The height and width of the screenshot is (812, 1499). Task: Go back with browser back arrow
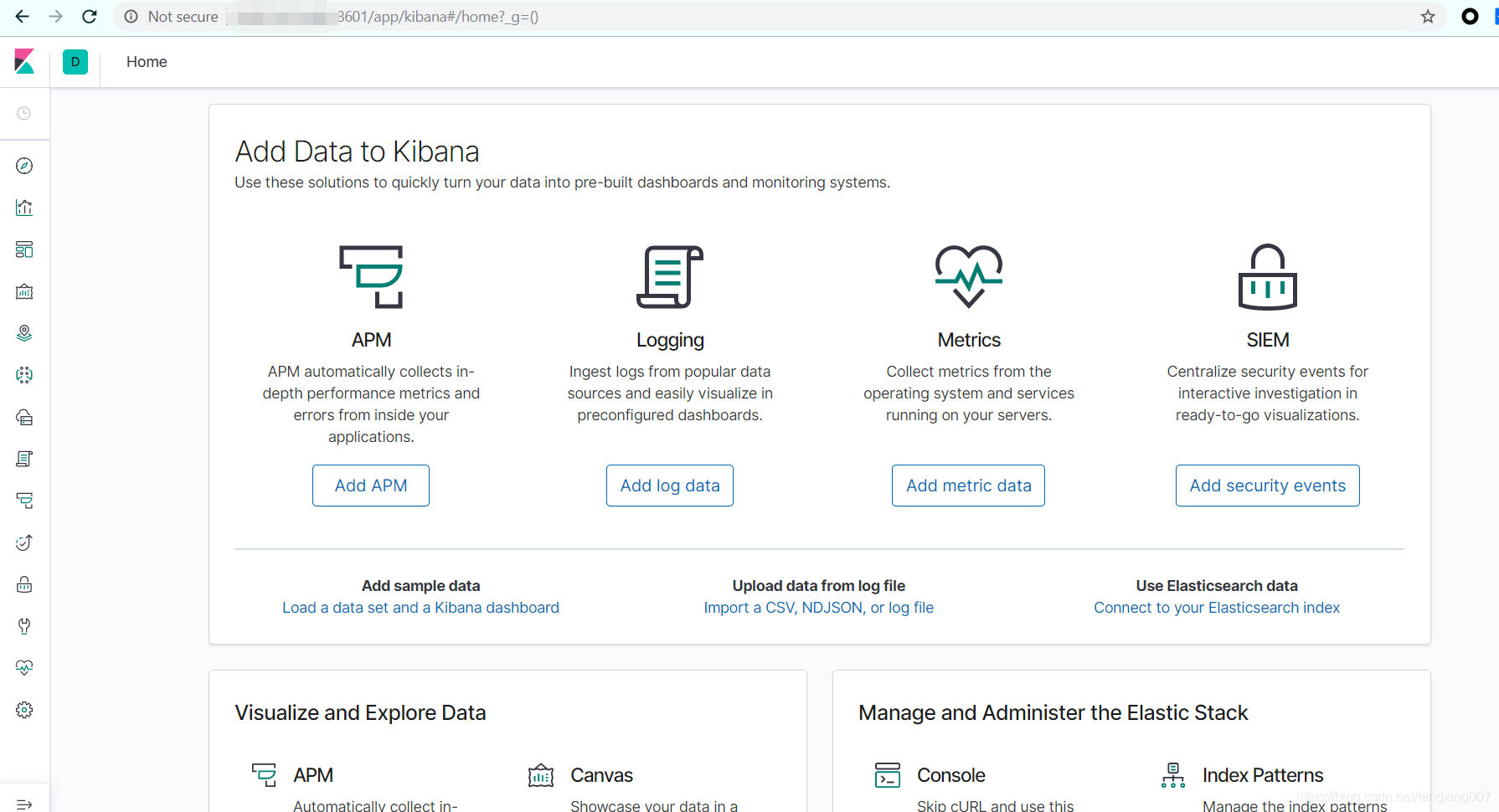point(22,17)
